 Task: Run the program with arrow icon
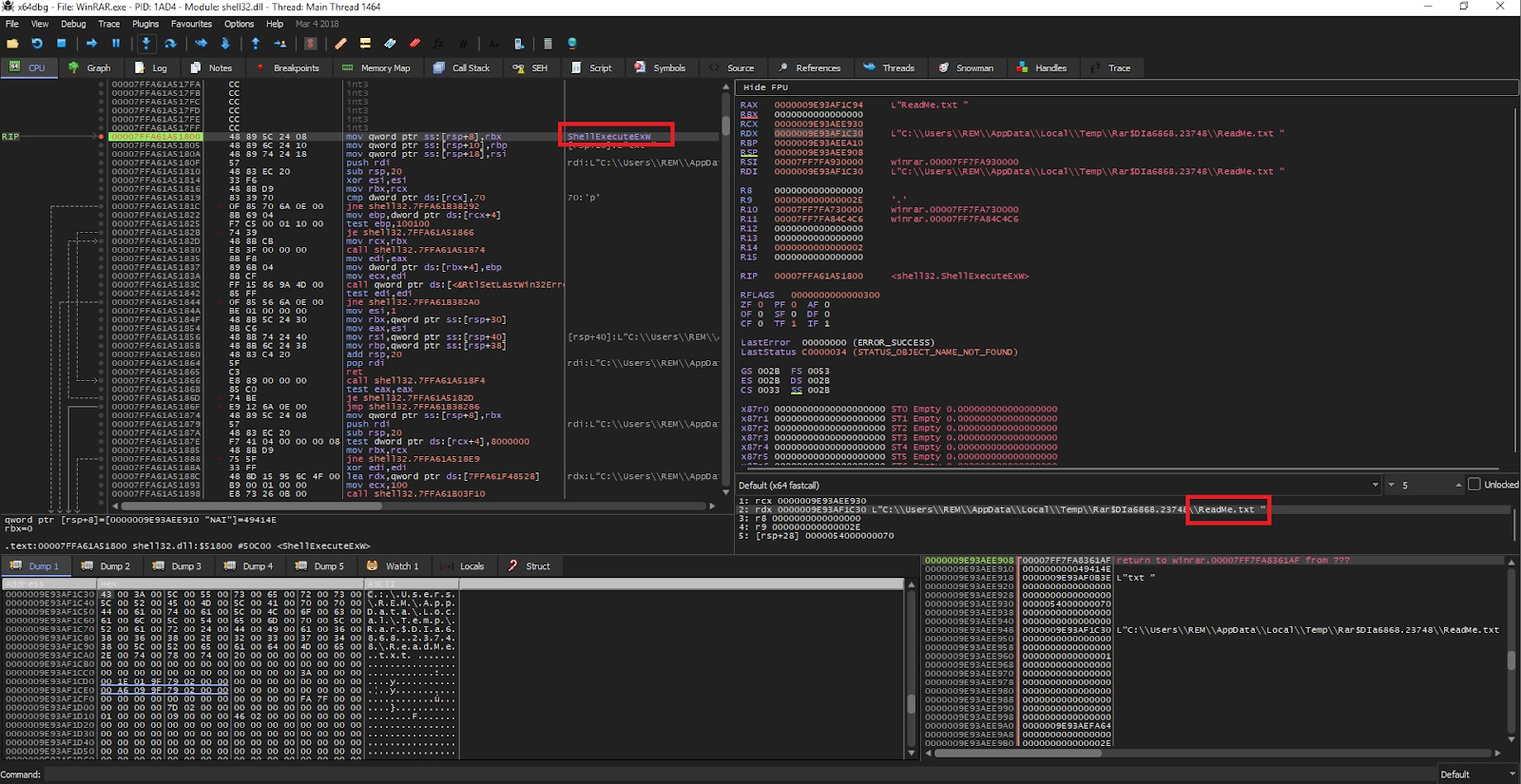tap(91, 44)
